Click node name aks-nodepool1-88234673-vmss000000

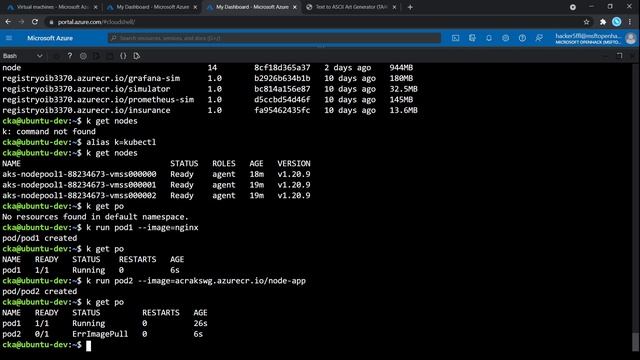pyautogui.click(x=79, y=174)
